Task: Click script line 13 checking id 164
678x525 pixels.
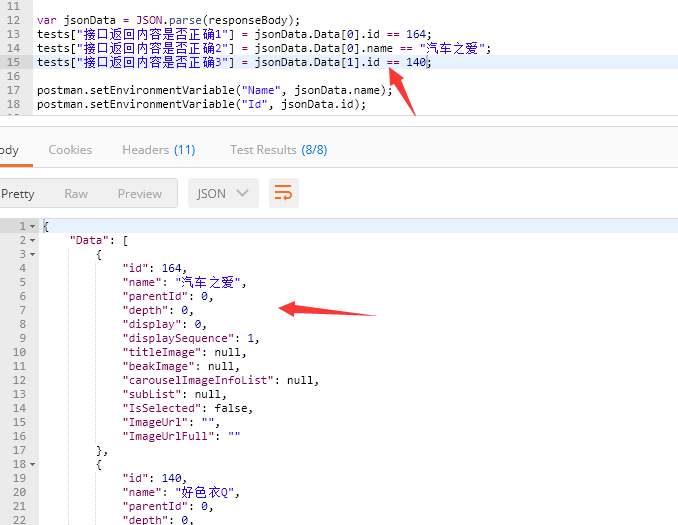Action: (234, 34)
